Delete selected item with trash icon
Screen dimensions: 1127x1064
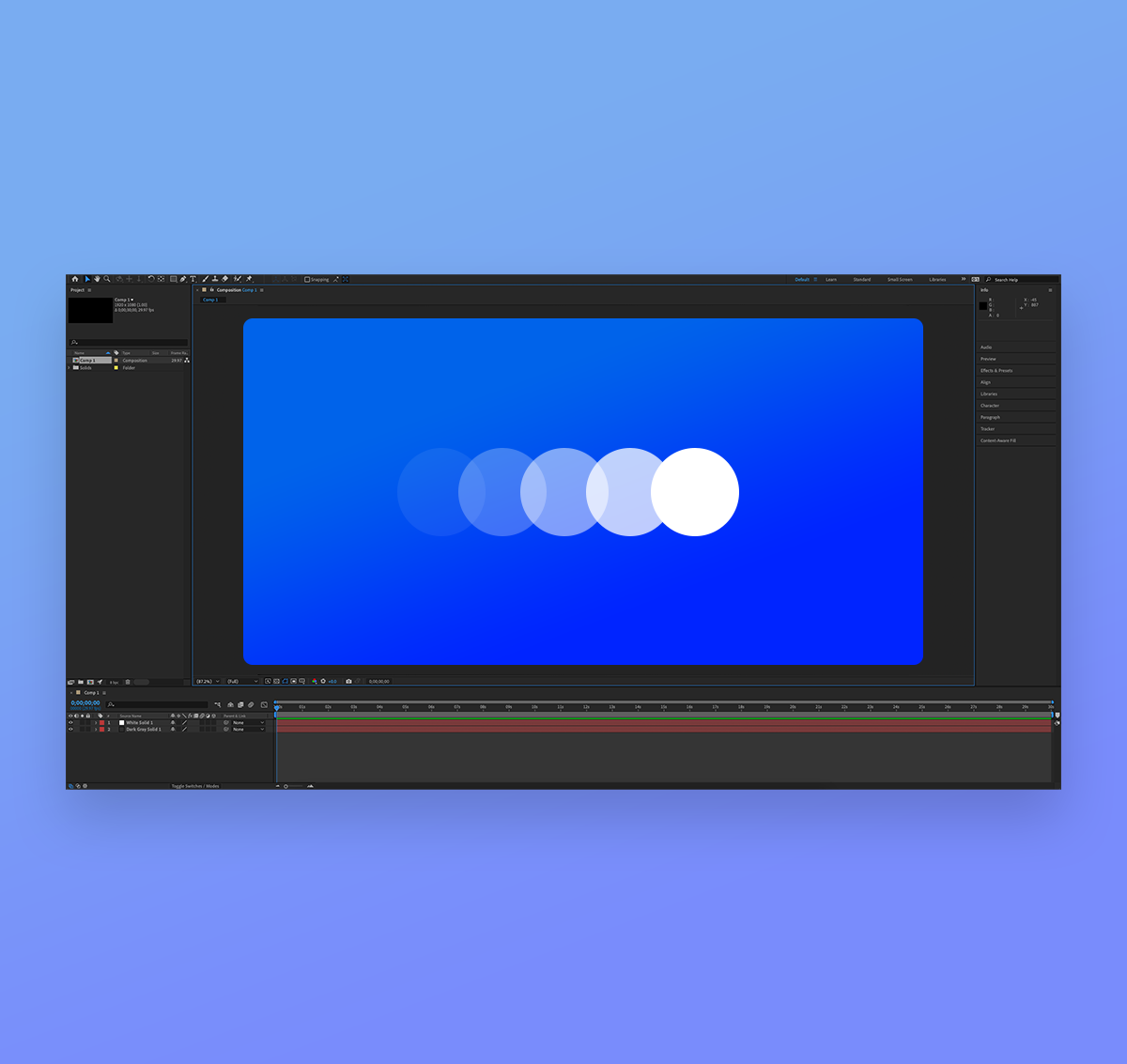[128, 683]
